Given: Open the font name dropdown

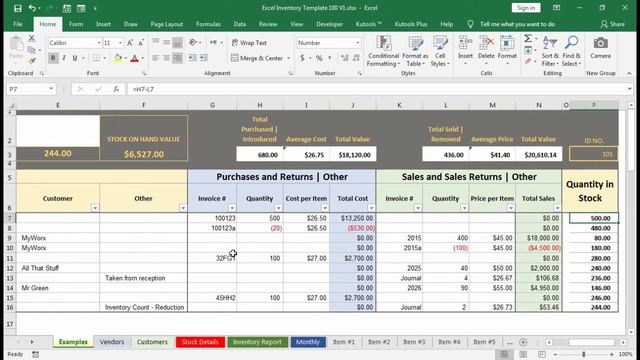Looking at the screenshot, I should pos(99,43).
